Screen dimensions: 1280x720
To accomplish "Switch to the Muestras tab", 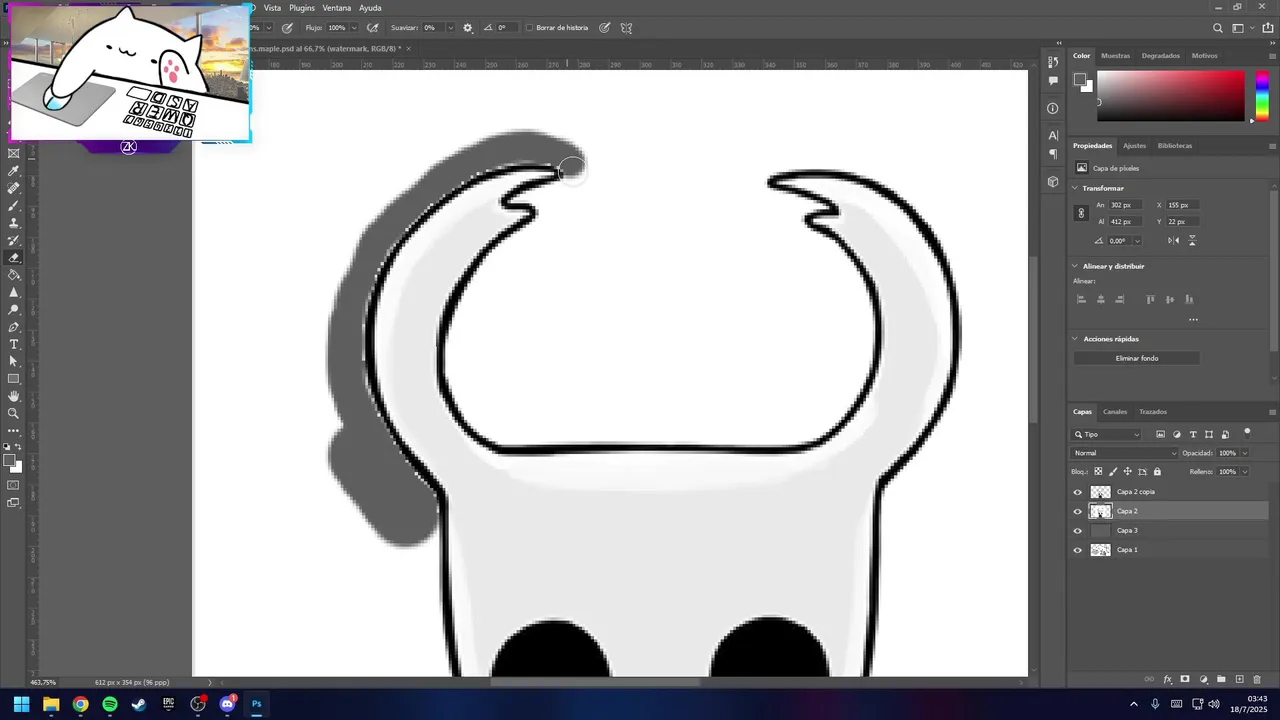I will pos(1115,56).
